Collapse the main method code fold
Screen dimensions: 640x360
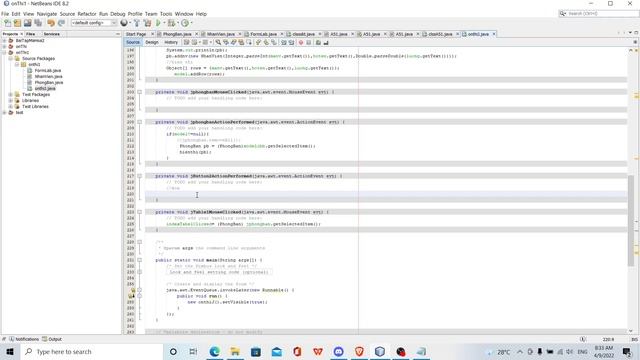tap(140, 260)
